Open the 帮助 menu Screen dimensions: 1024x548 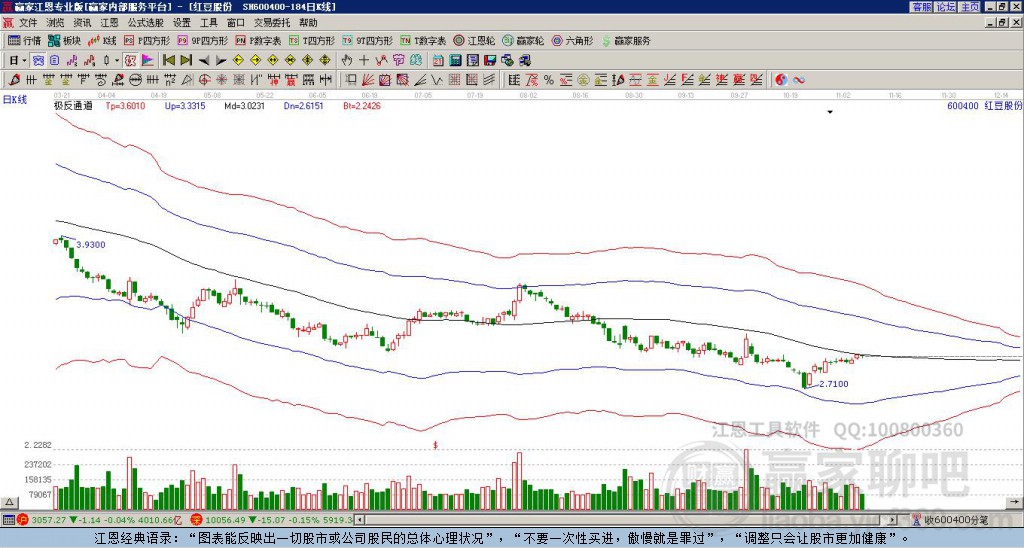point(308,23)
